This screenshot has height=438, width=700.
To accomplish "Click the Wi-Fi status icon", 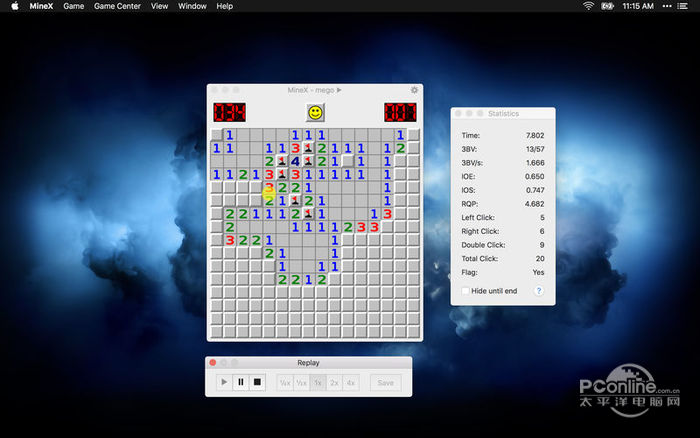I will (588, 6).
